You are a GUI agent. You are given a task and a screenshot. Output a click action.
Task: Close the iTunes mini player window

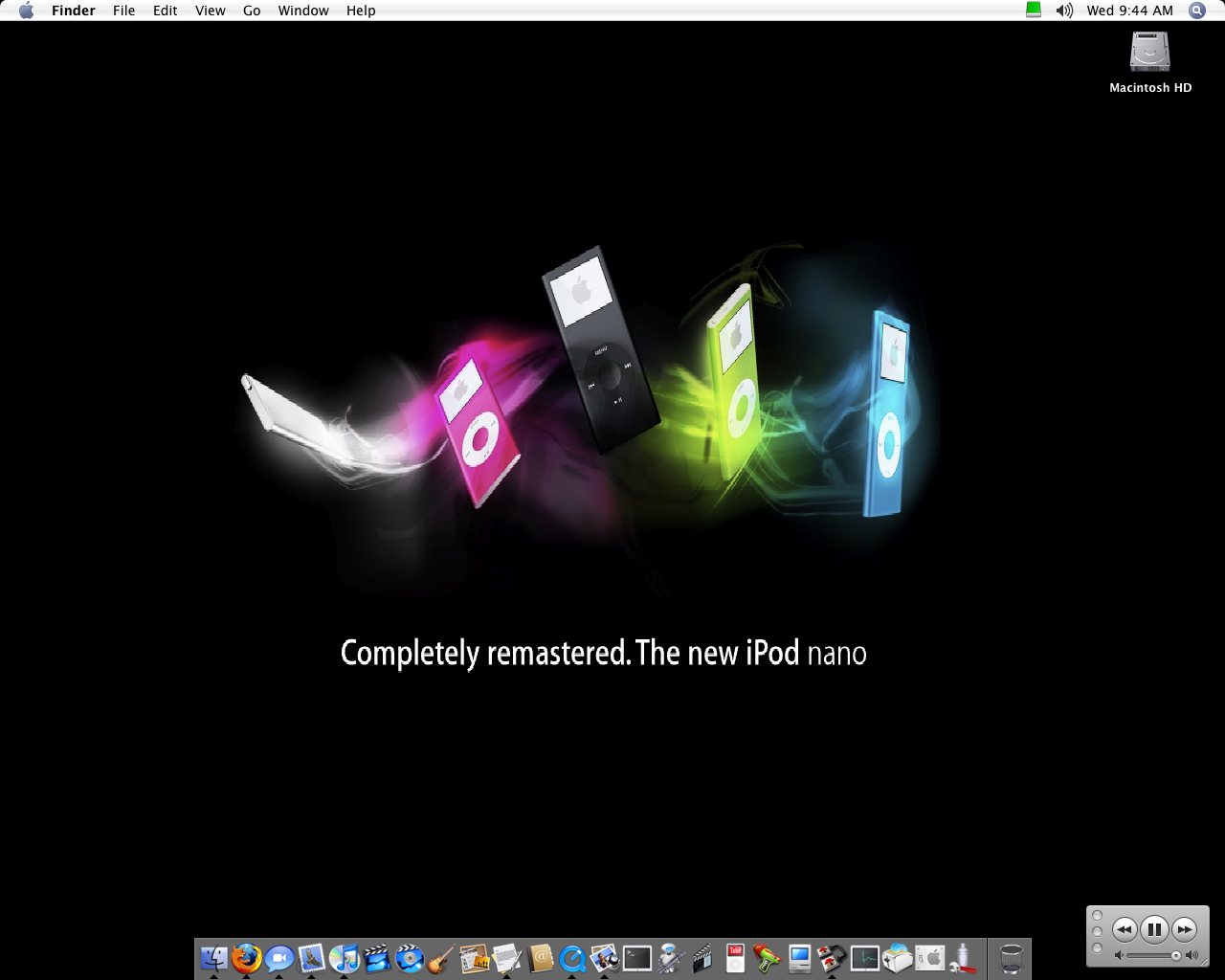pos(1098,915)
